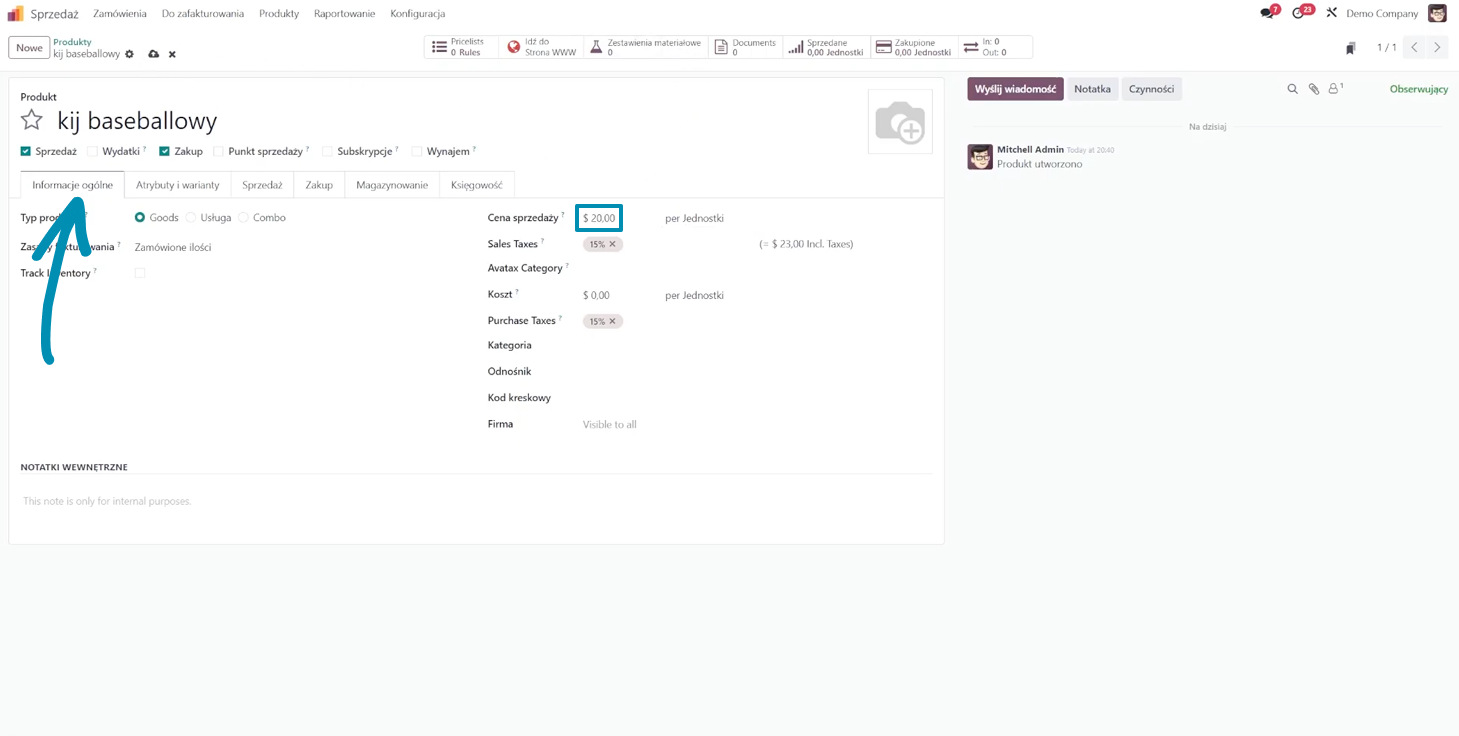This screenshot has width=1459, height=736.
Task: Save the record using cloud upload icon
Action: click(x=153, y=54)
